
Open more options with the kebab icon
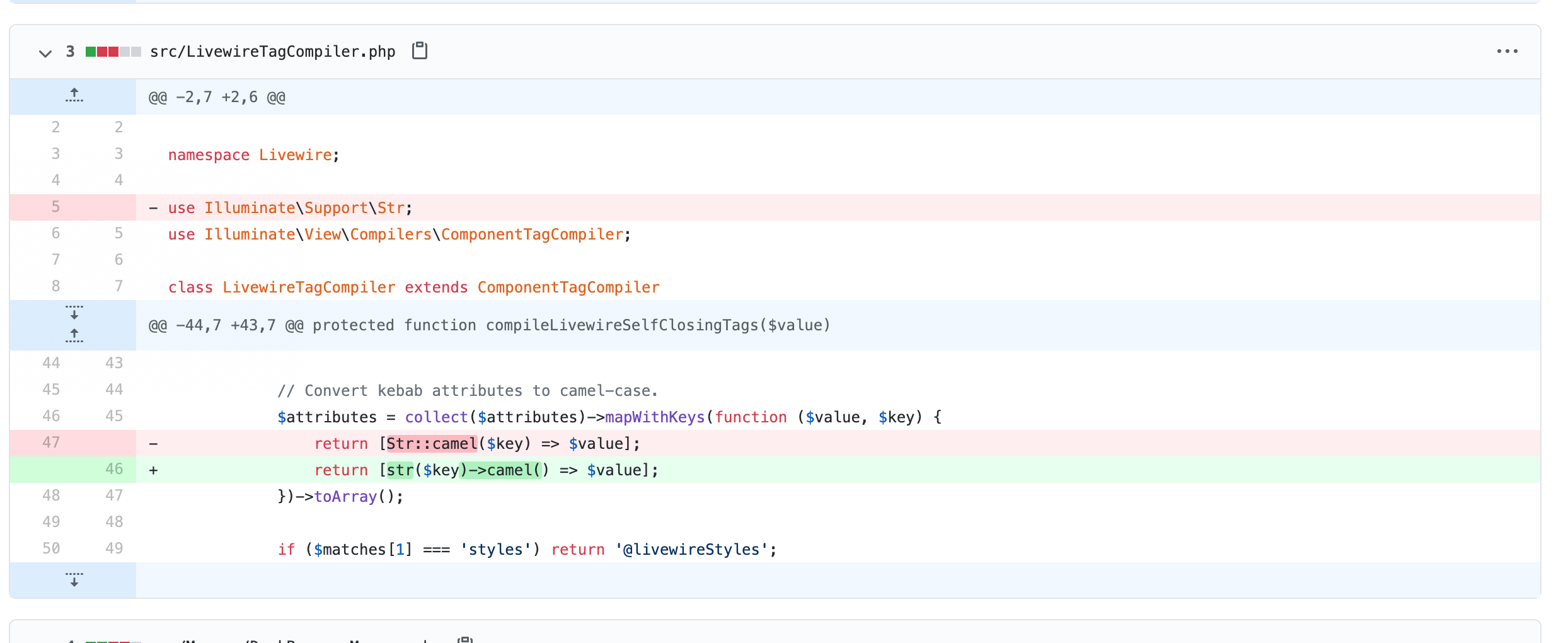pos(1507,51)
